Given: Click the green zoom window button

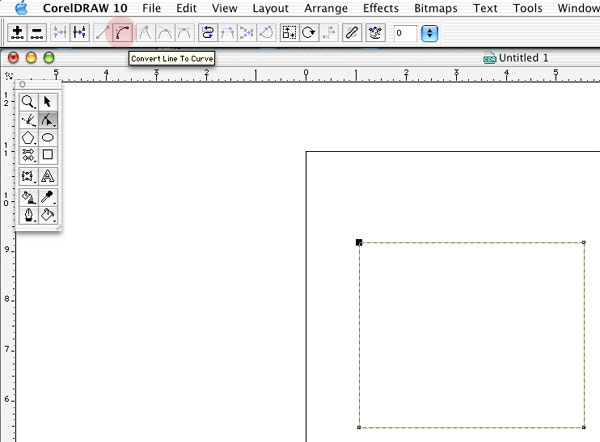Looking at the screenshot, I should (x=49, y=58).
